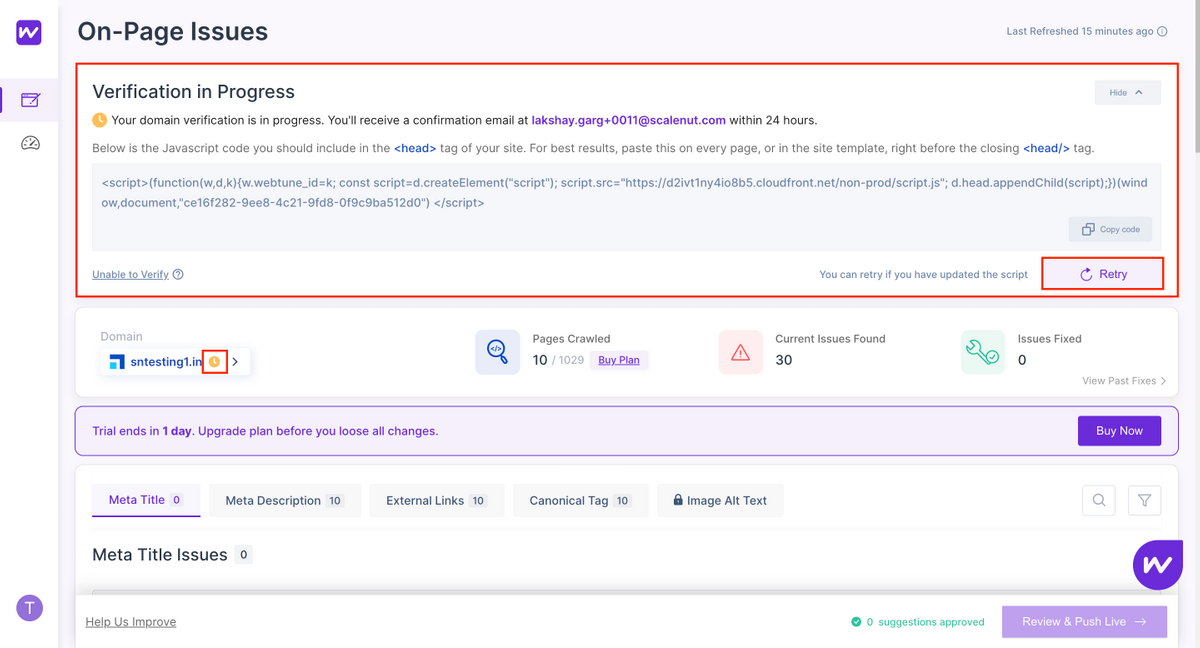This screenshot has height=648, width=1200.
Task: Copy the script with Copy code
Action: point(1110,229)
